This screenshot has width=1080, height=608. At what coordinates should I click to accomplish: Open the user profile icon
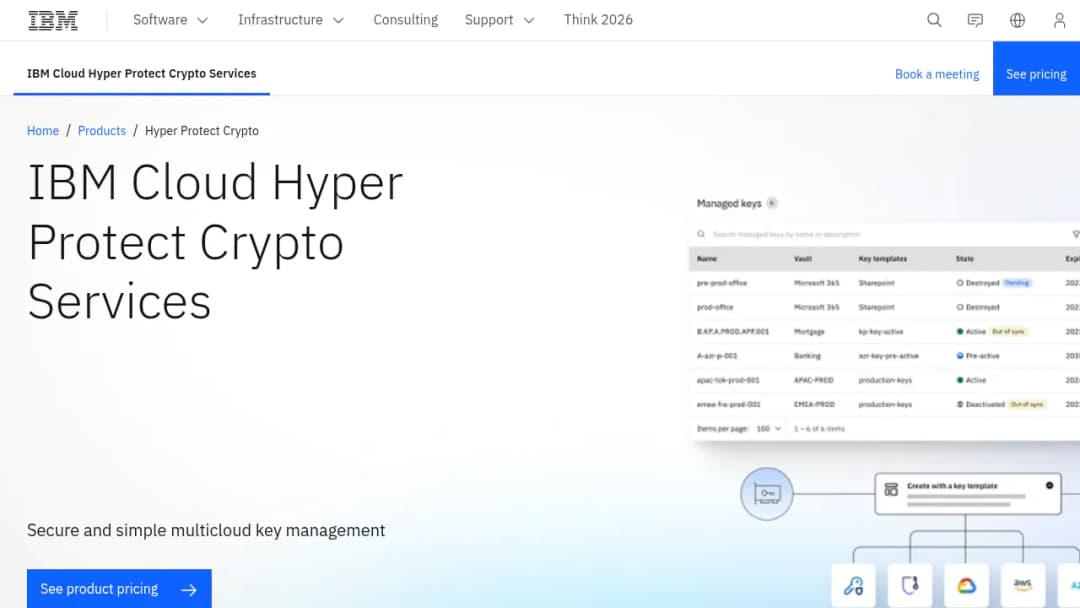1059,20
